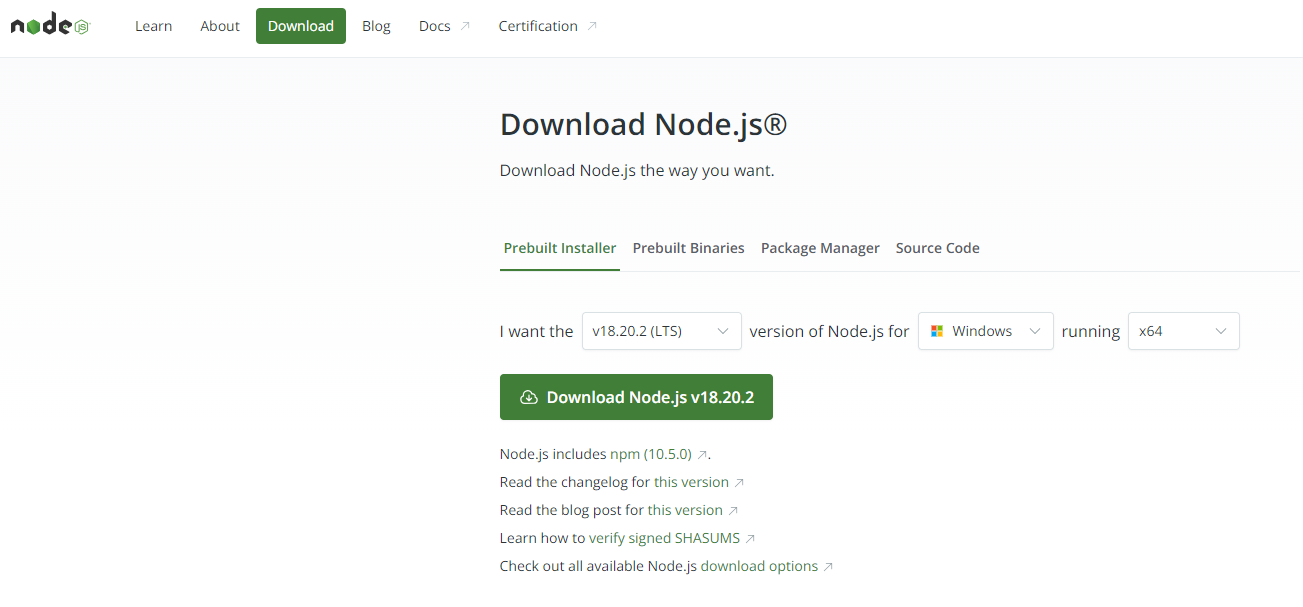Open the Windows platform dropdown
1303x607 pixels.
[x=986, y=331]
